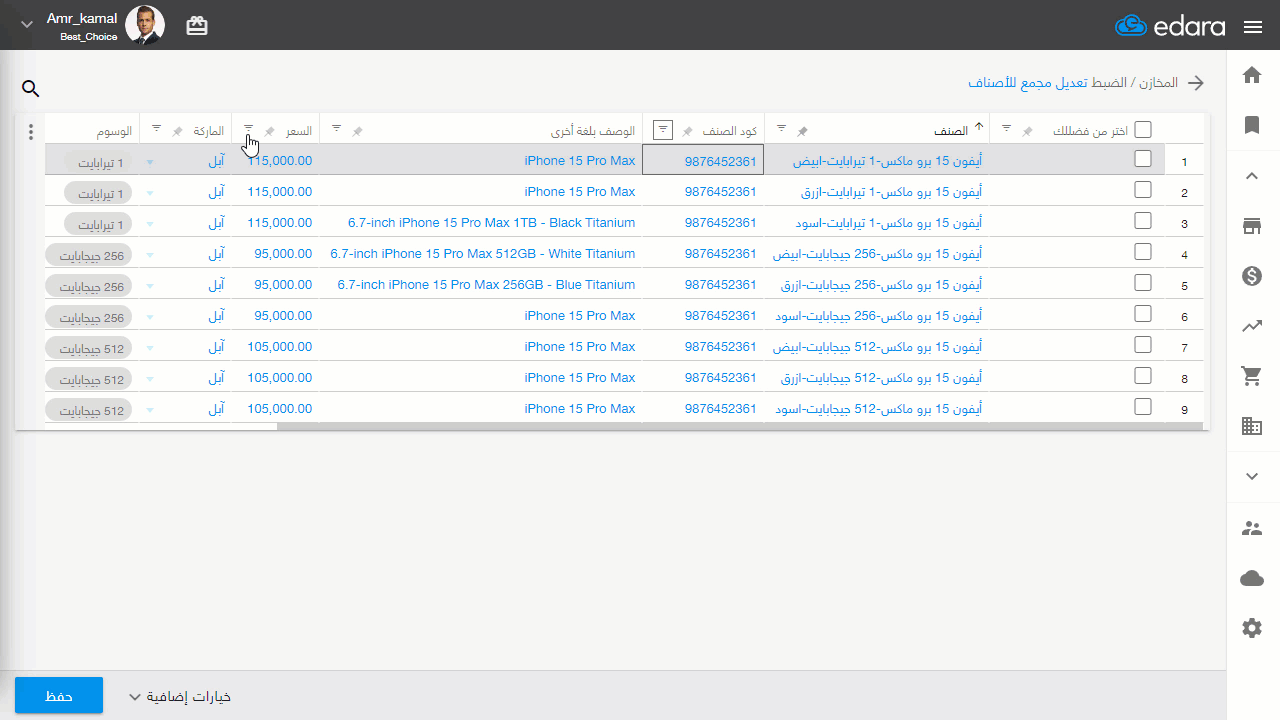Open filter on كود الصنف column

tap(662, 130)
